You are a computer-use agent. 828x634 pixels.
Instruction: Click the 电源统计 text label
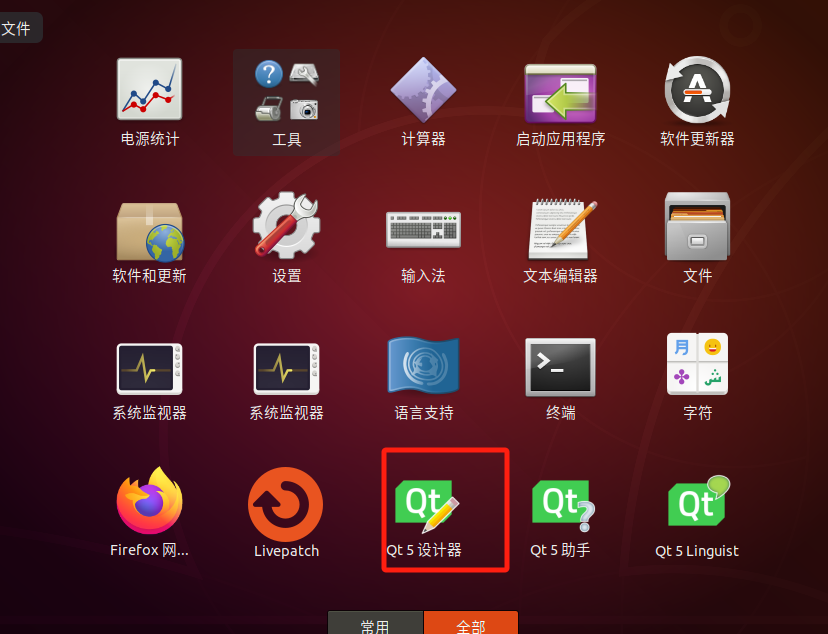click(149, 139)
